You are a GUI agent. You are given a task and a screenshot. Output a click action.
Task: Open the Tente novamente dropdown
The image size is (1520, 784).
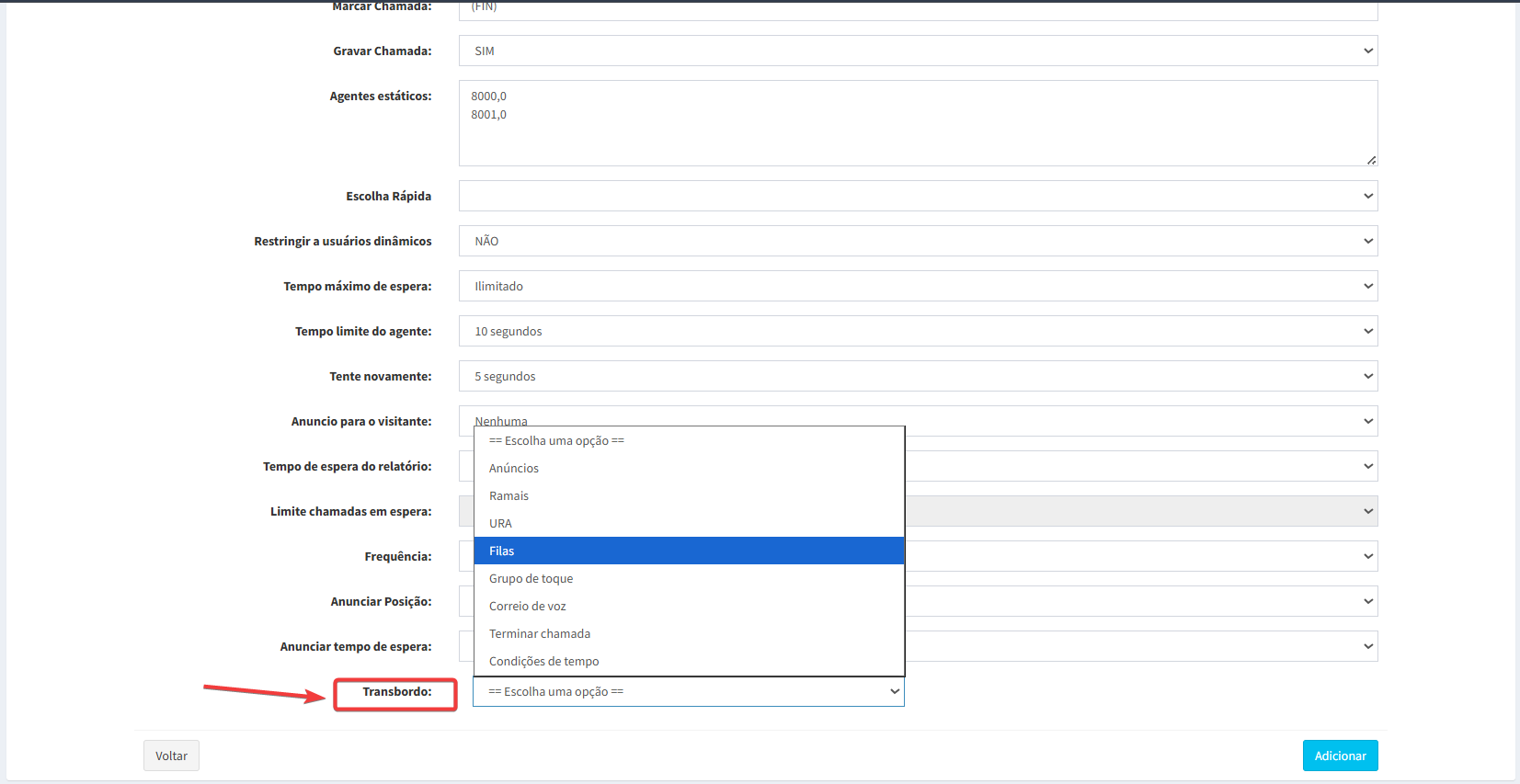(x=917, y=376)
